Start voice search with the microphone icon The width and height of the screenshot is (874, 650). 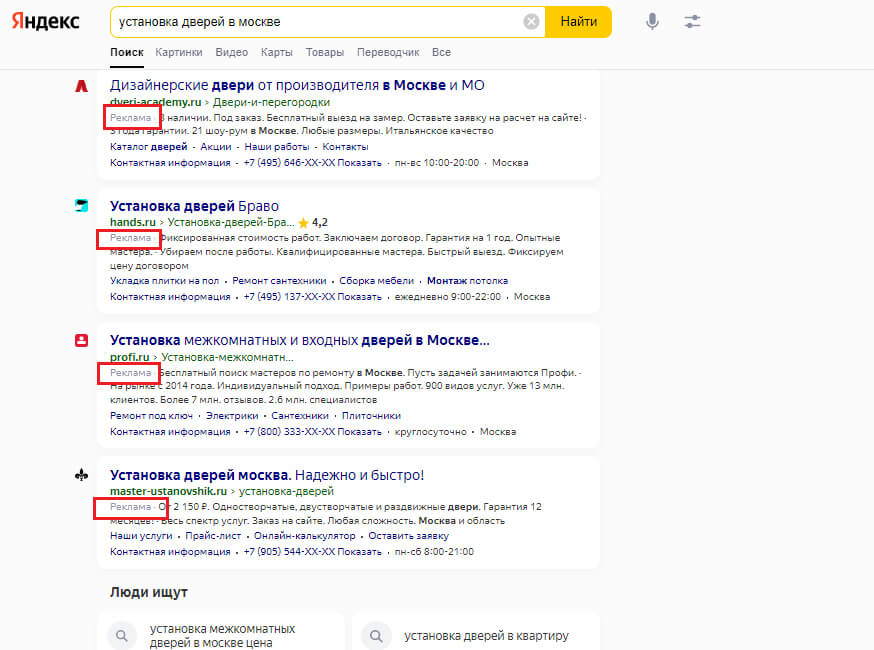pyautogui.click(x=652, y=22)
